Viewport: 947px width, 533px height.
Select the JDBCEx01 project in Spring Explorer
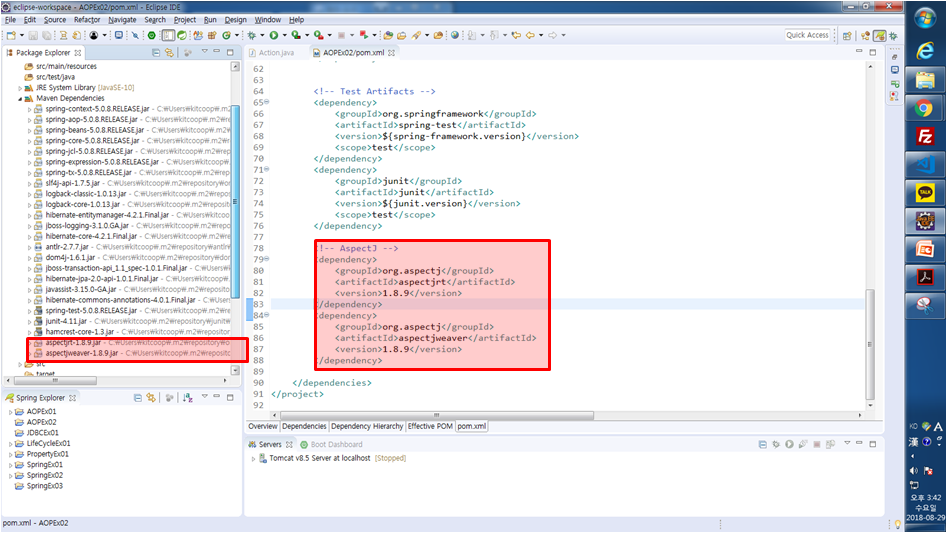click(42, 433)
